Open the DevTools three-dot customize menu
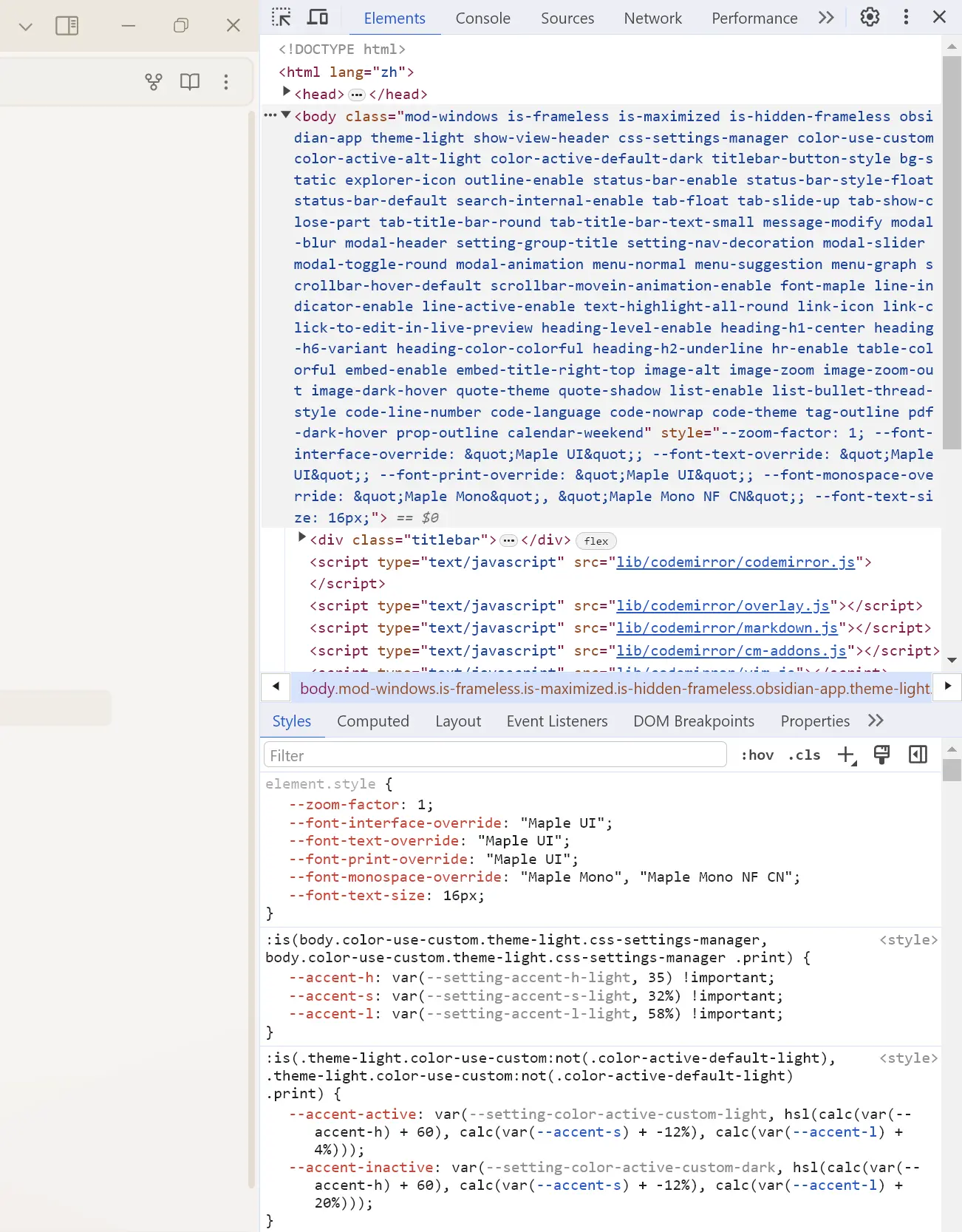 [906, 17]
